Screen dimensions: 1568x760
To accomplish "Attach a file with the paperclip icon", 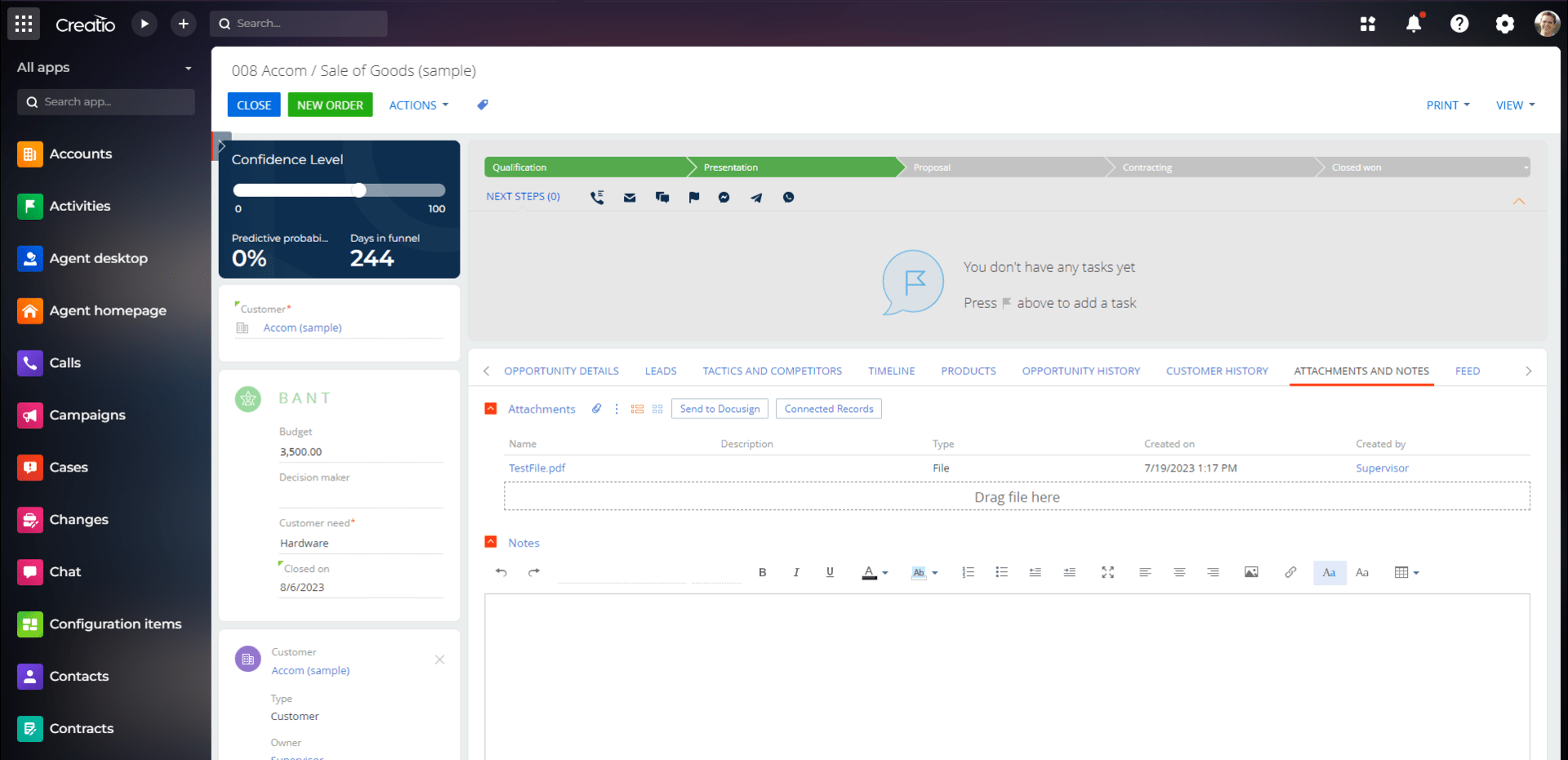I will tap(595, 408).
